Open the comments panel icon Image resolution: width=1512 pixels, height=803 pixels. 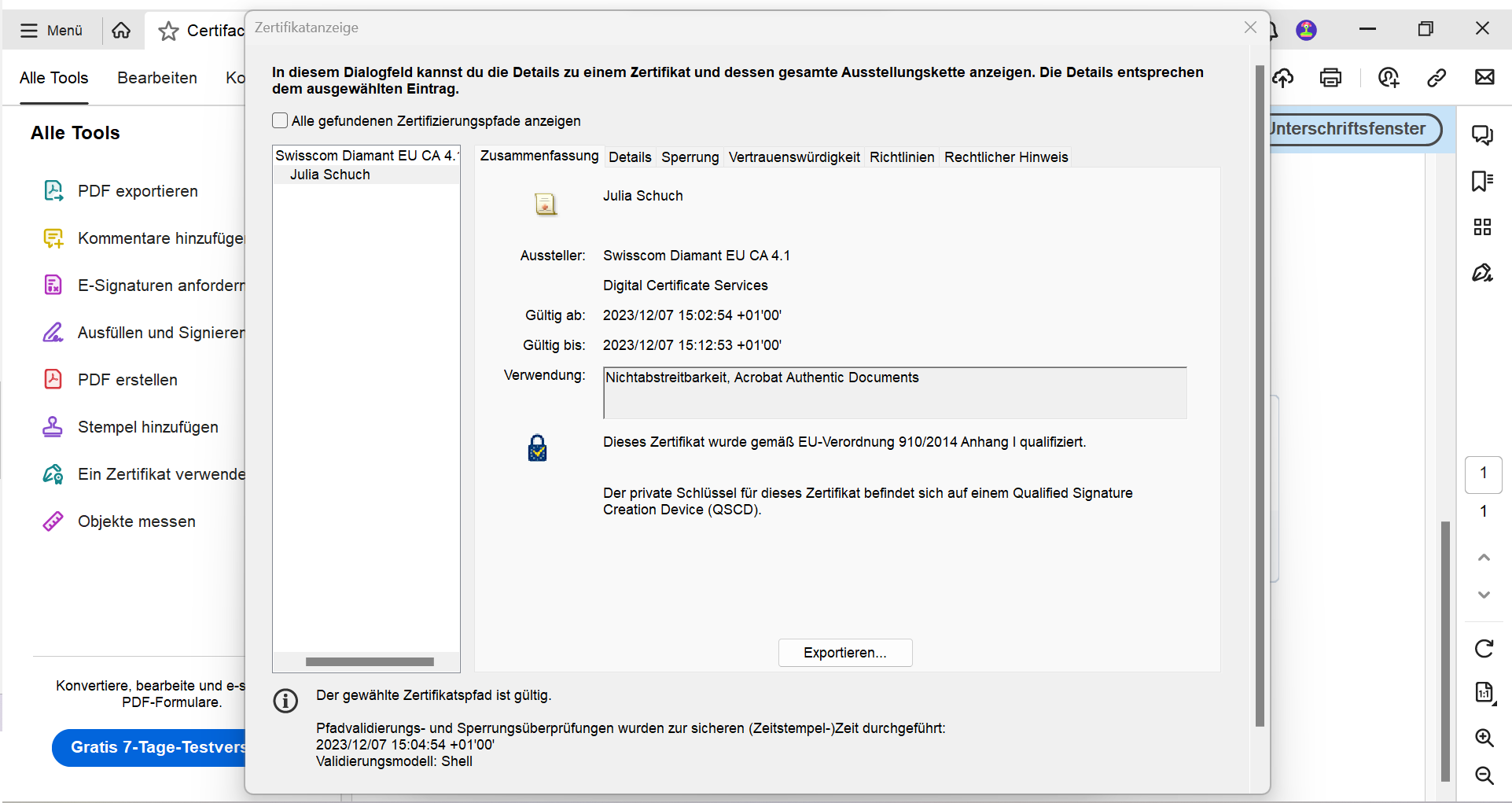[1483, 135]
